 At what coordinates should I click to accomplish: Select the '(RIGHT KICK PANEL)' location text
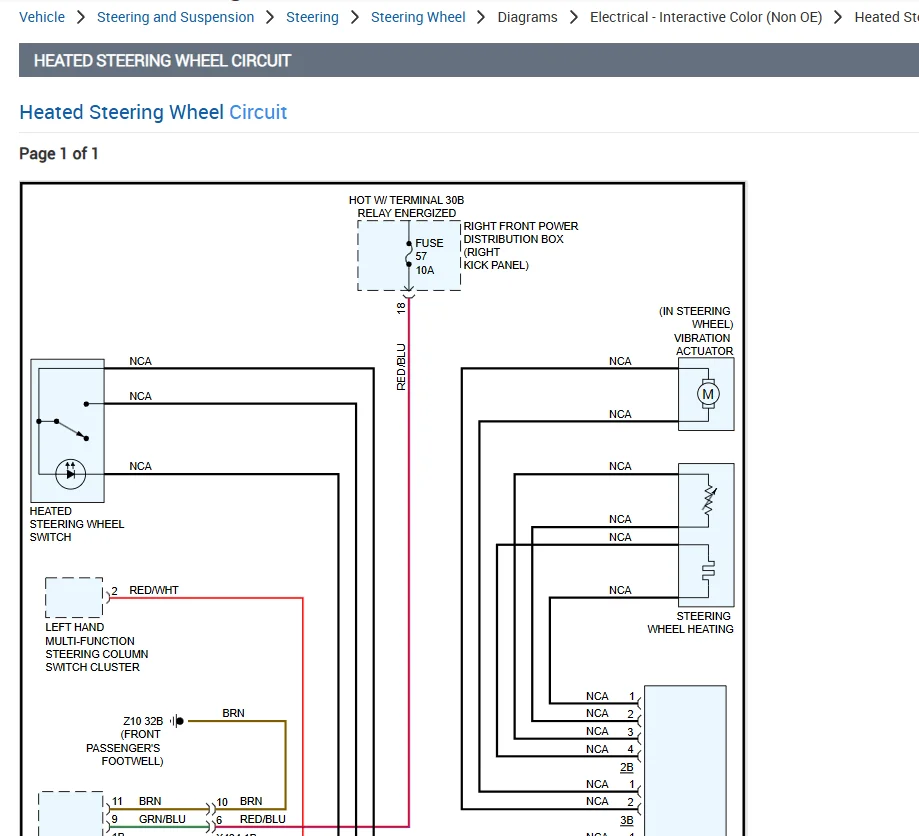click(x=496, y=259)
